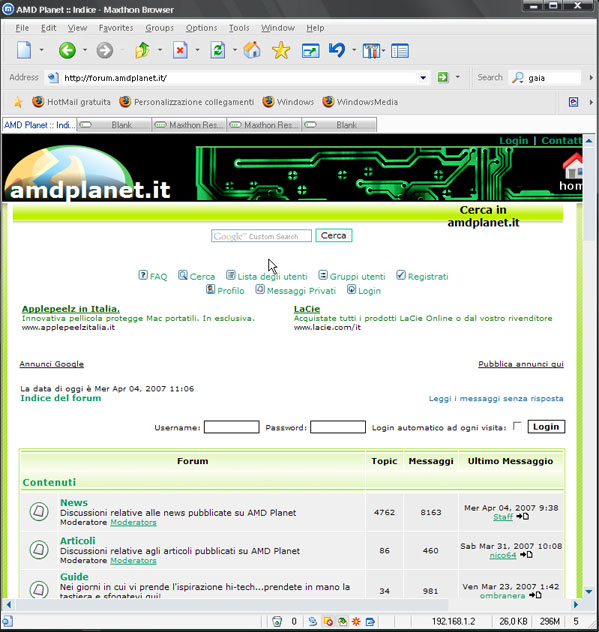Refresh the page with the green arrows icon
599x632 pixels.
(218, 50)
